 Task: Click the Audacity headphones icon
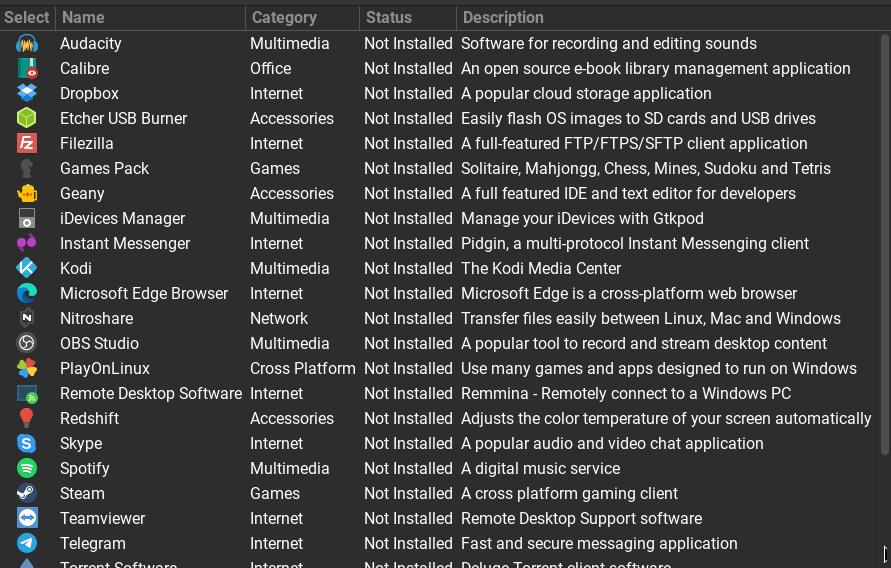tap(27, 44)
